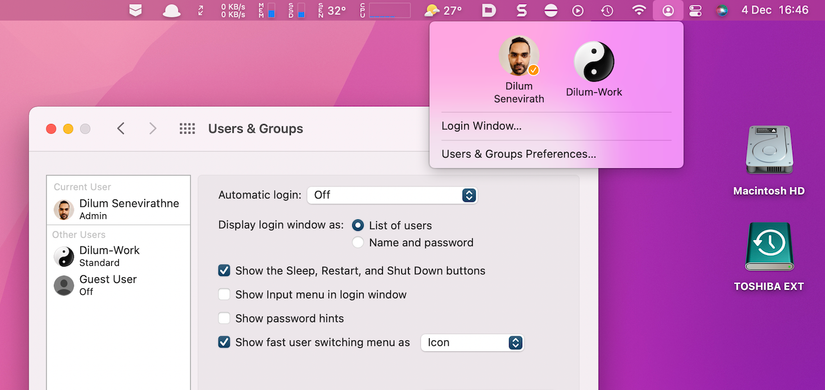Enable Show password hints checkbox
Image resolution: width=825 pixels, height=390 pixels.
click(224, 318)
